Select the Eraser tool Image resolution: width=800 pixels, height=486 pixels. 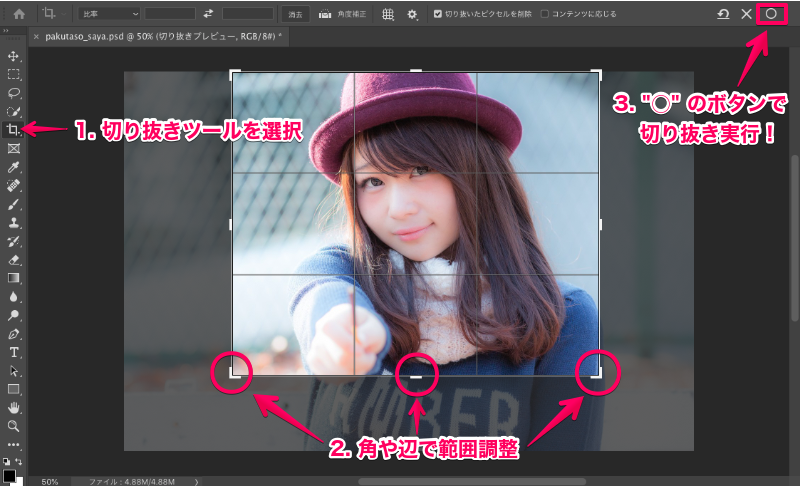[14, 259]
